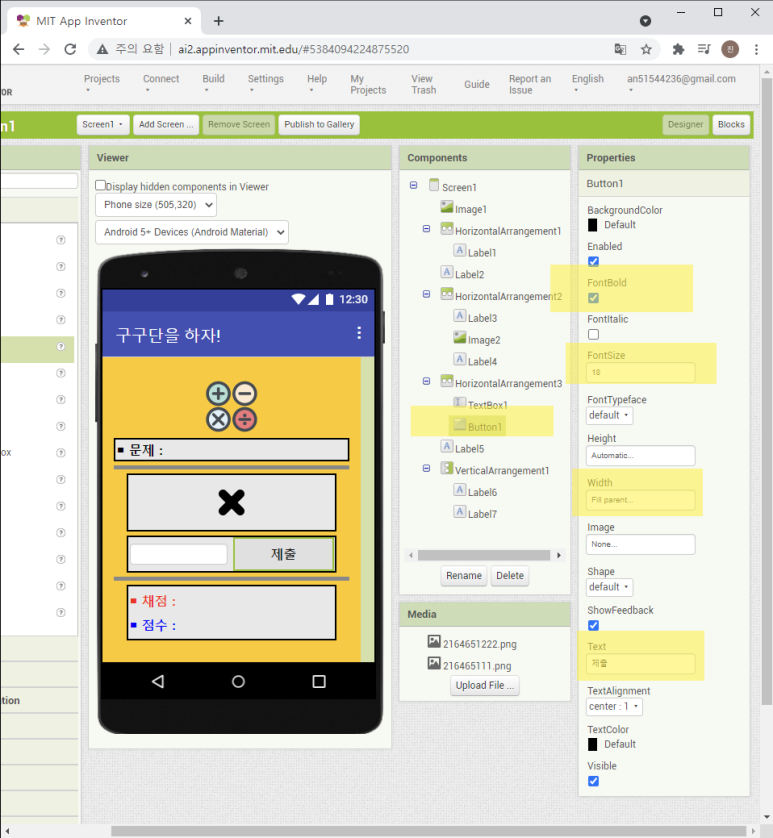The image size is (773, 838).
Task: Click the Android home circle in the phone preview
Action: point(238,681)
